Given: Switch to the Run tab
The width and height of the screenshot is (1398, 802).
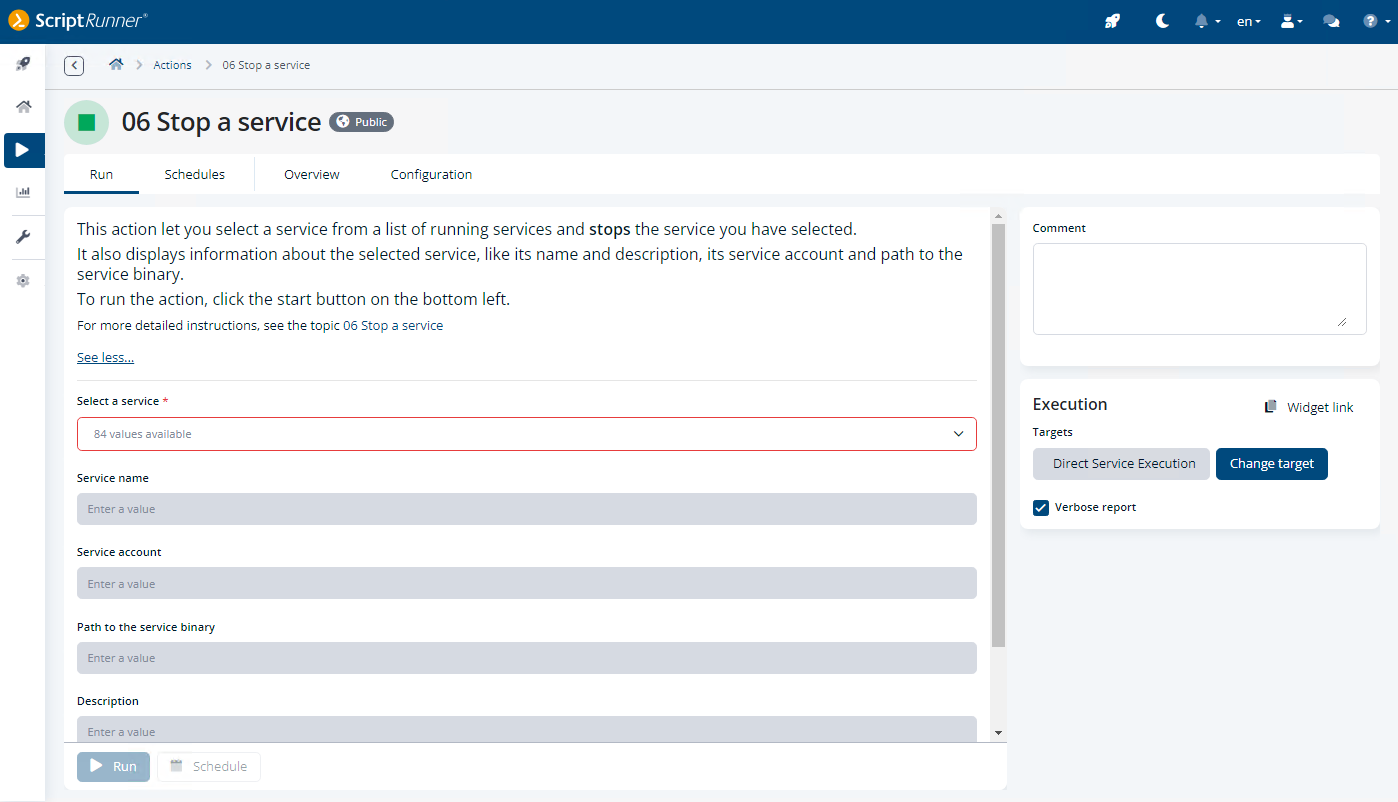Looking at the screenshot, I should coord(101,174).
